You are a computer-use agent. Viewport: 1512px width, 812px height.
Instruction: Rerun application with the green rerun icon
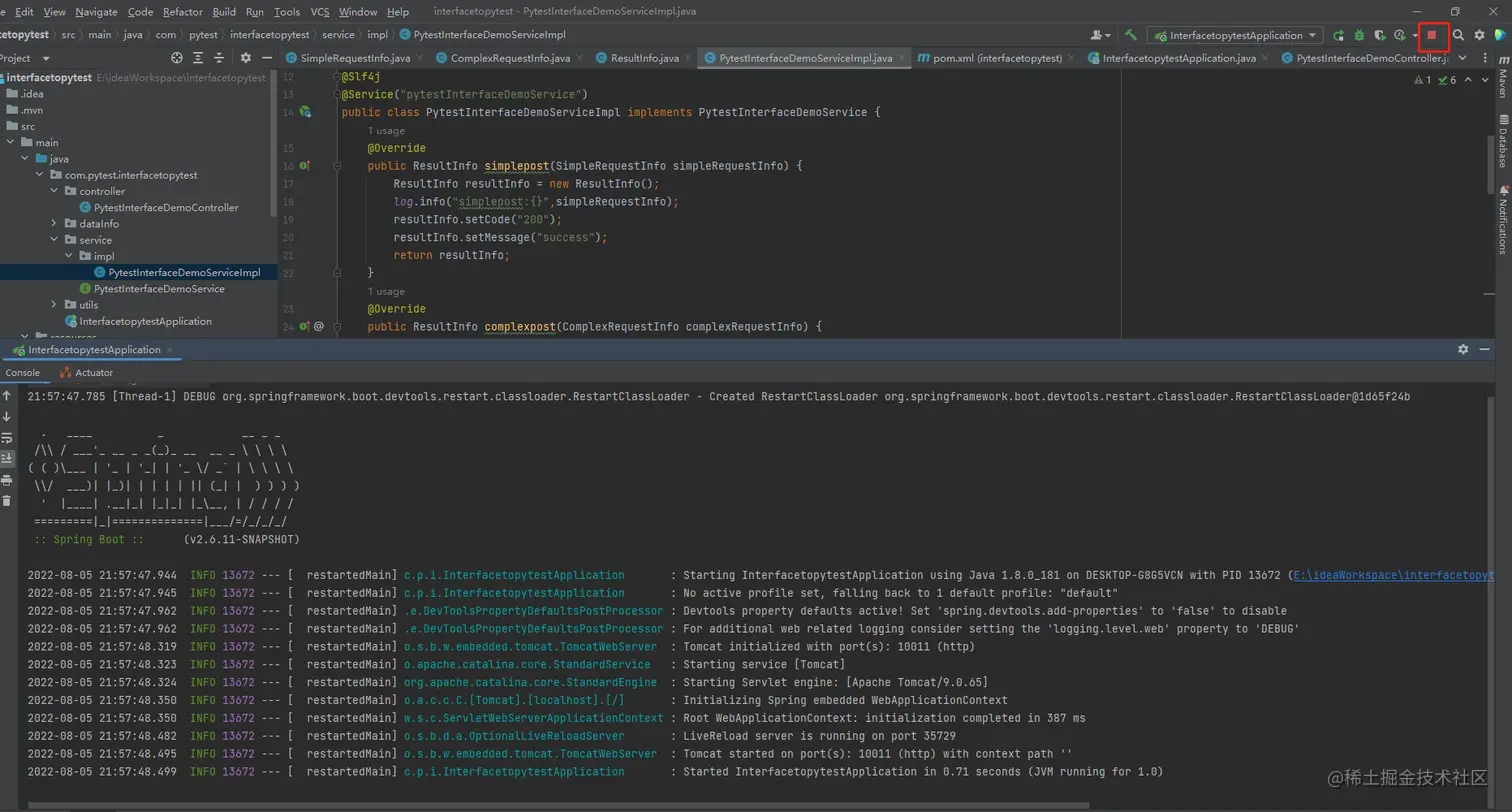(1338, 35)
